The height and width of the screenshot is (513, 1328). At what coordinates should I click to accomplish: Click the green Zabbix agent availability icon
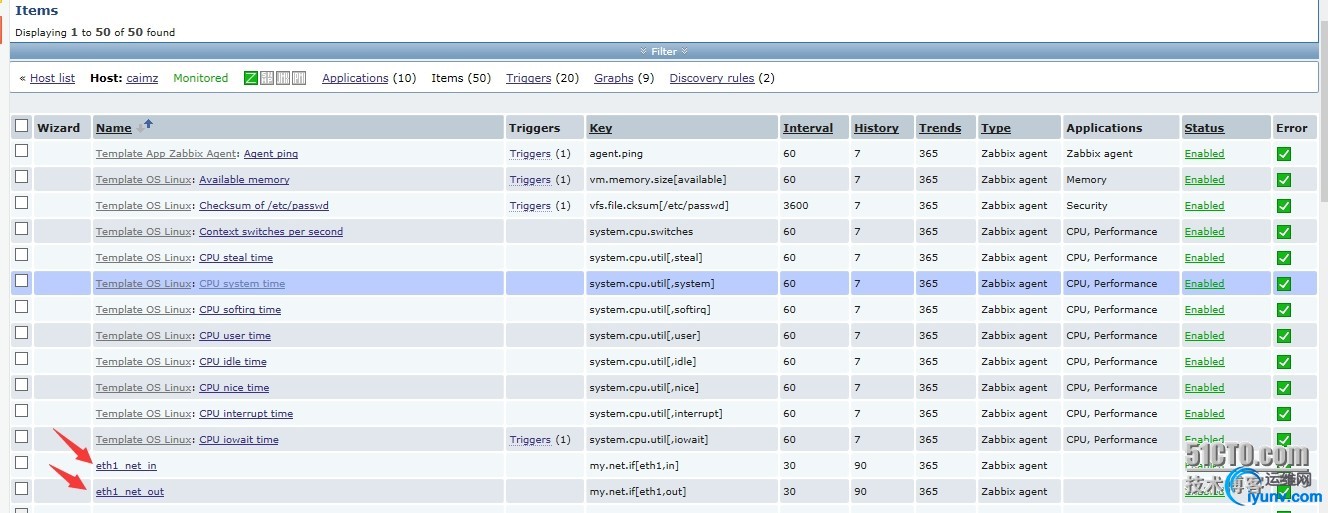tap(251, 78)
